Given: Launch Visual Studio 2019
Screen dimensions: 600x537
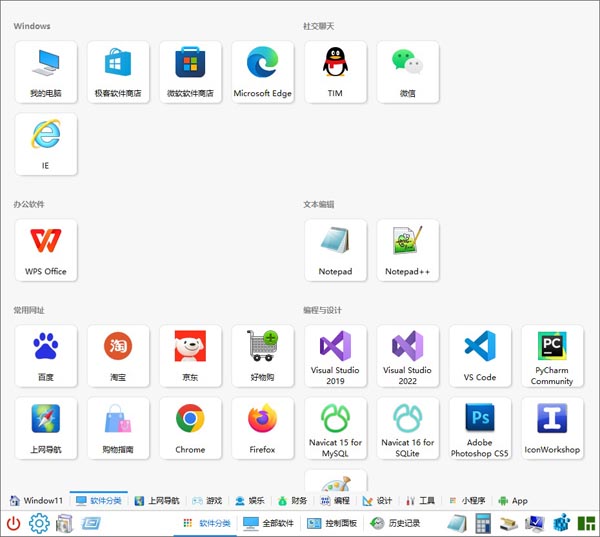Looking at the screenshot, I should (x=336, y=356).
